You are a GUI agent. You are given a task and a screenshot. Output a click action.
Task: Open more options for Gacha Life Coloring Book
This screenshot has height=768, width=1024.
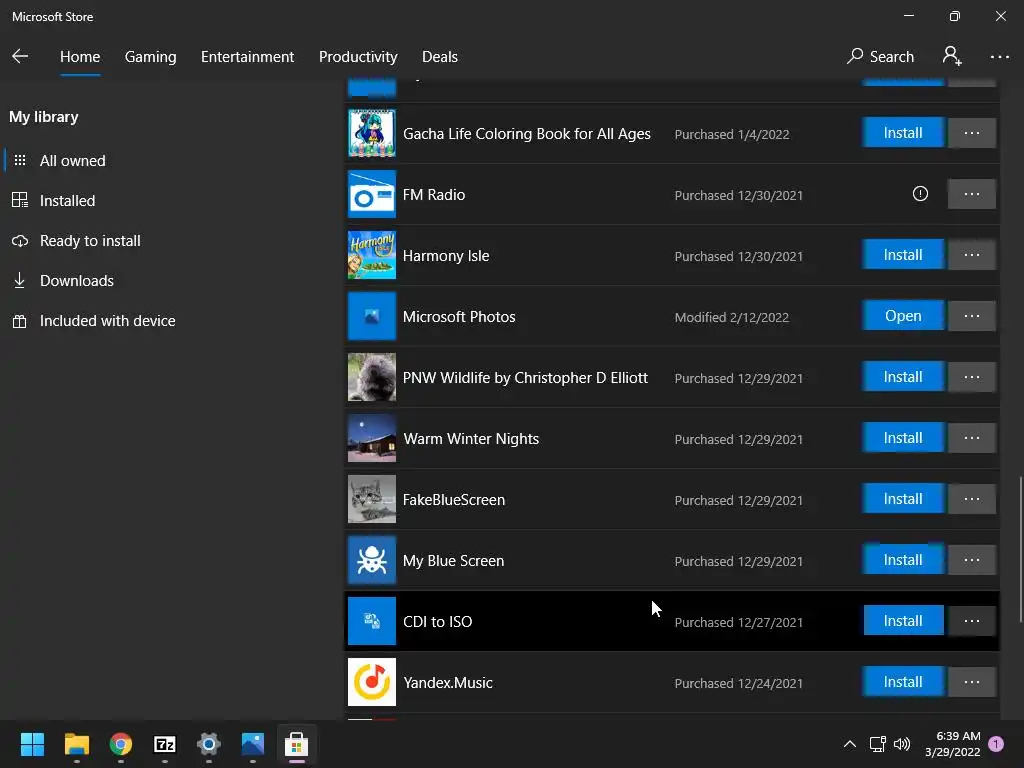(972, 133)
